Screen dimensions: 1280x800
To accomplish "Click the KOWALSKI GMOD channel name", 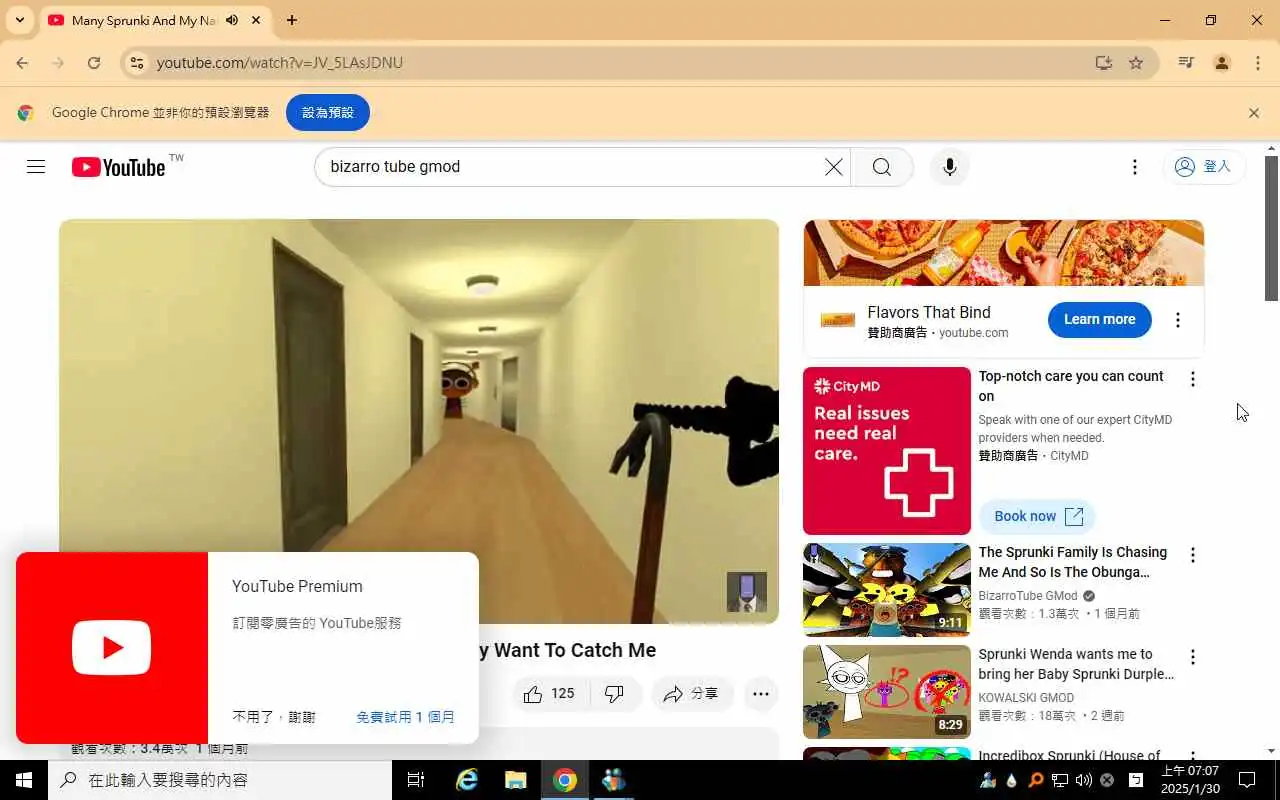I will pos(1026,697).
